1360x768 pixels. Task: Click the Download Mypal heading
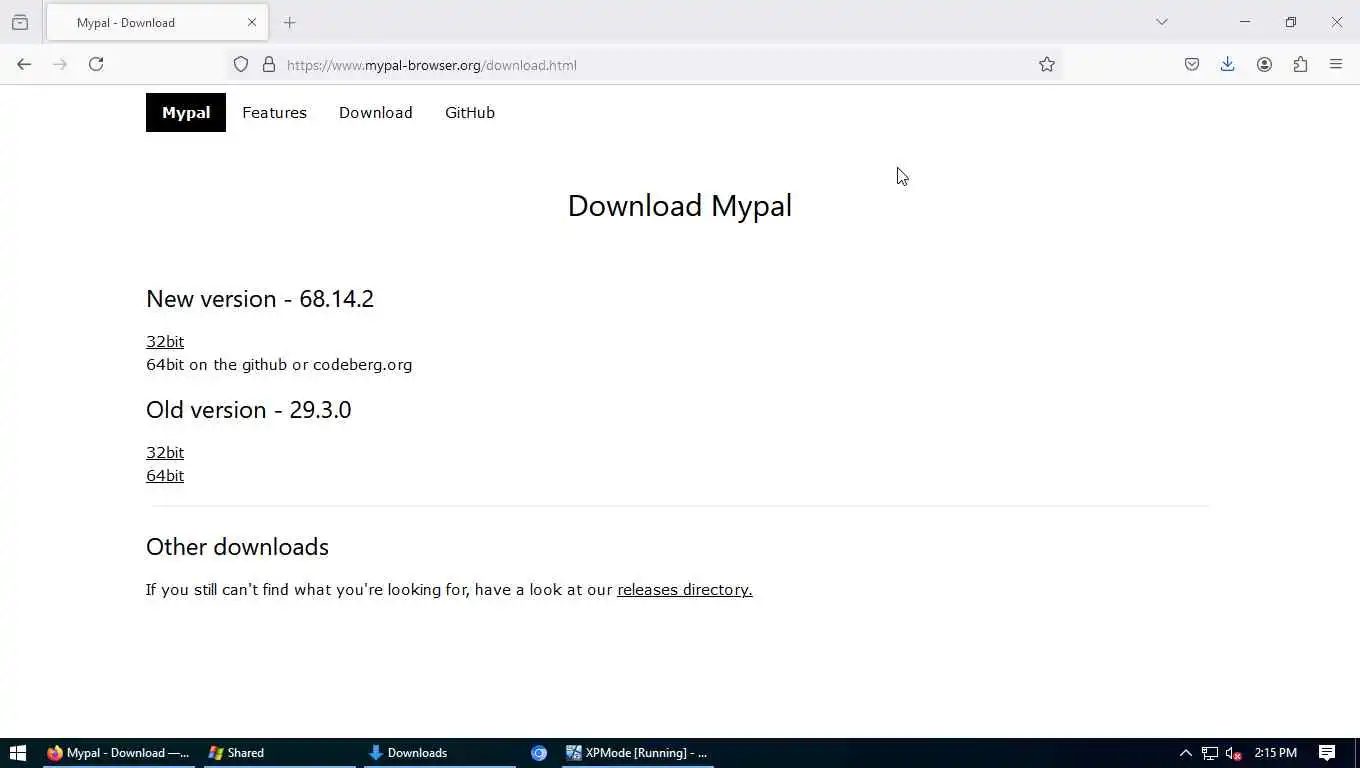(680, 206)
